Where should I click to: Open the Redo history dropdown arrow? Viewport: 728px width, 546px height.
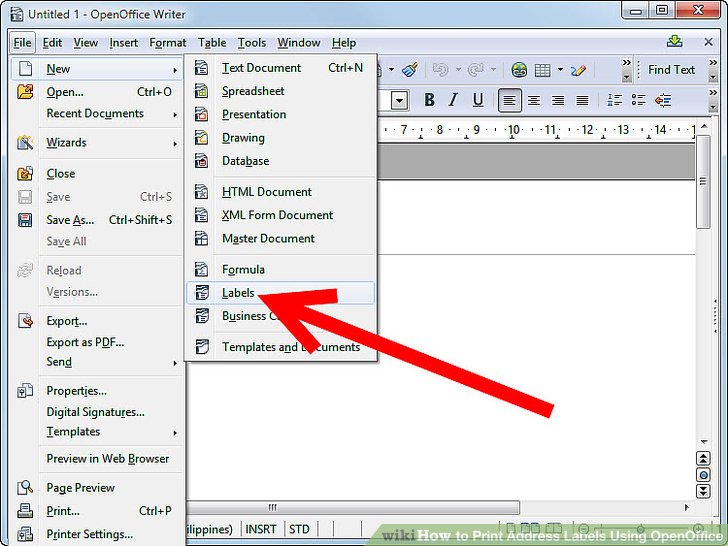coord(494,70)
